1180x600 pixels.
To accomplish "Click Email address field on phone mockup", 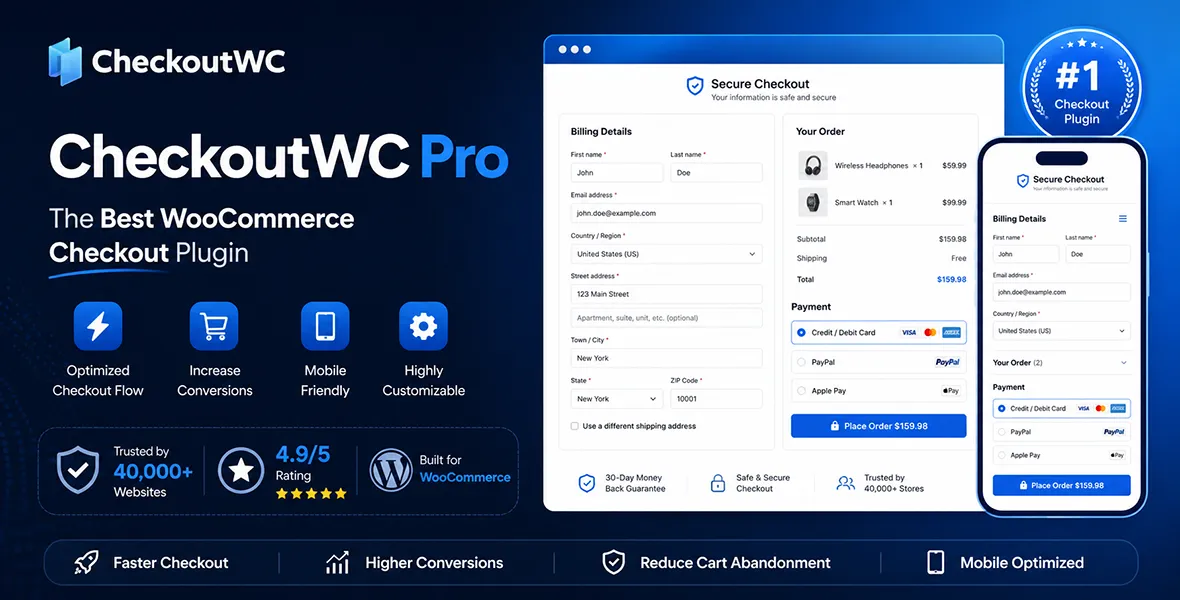I will click(1061, 292).
